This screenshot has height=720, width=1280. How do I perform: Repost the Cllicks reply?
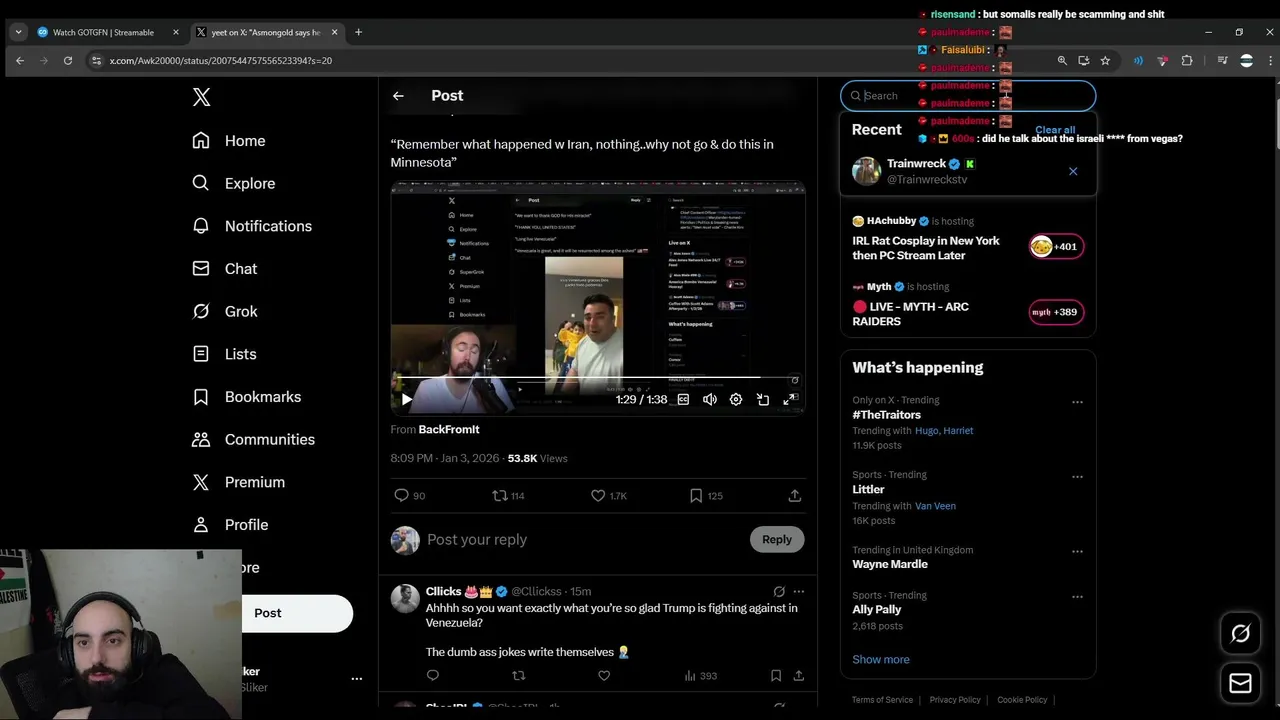pos(518,676)
